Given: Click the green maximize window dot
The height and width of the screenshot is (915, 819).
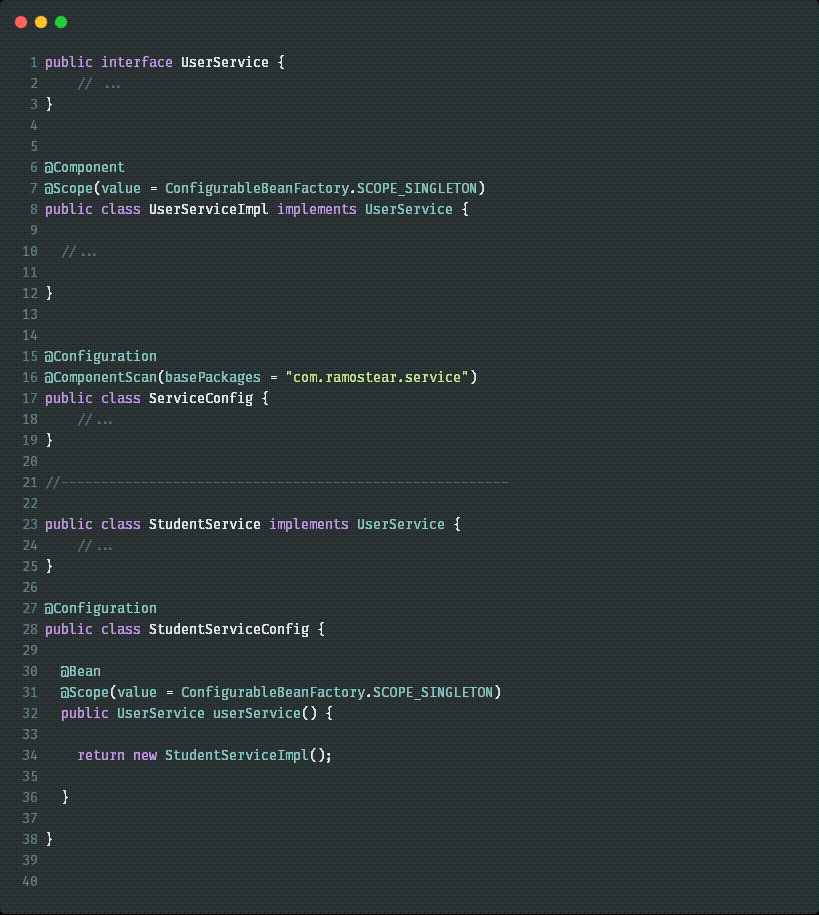Looking at the screenshot, I should pos(61,22).
